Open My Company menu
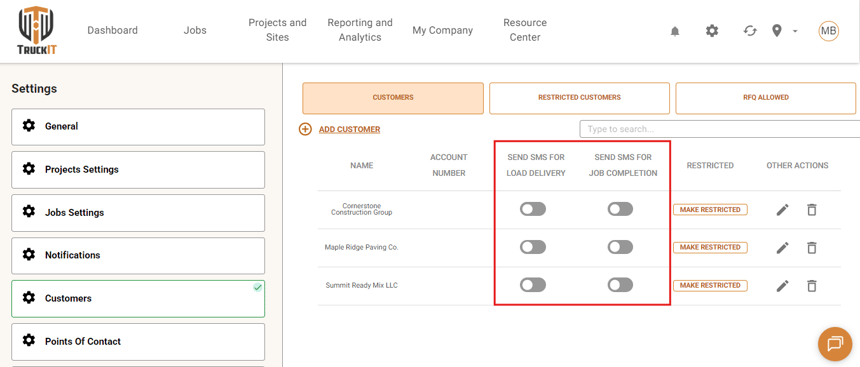This screenshot has width=860, height=367. click(x=443, y=30)
